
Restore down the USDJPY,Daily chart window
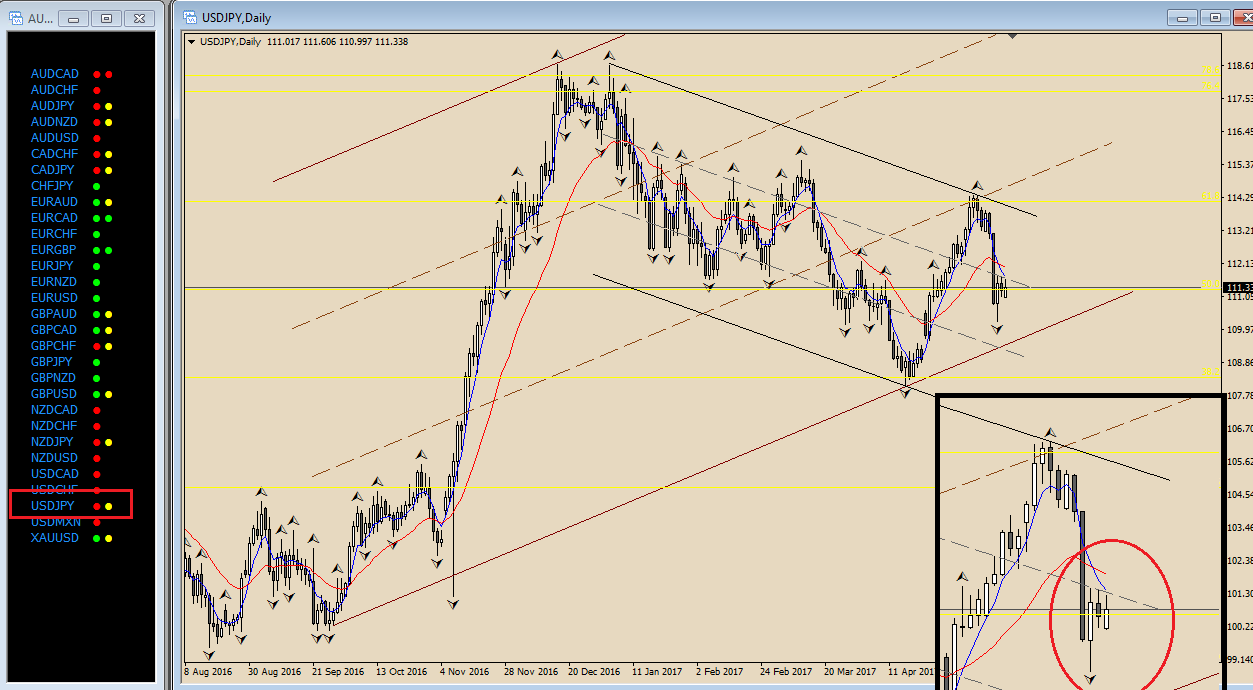coord(1215,17)
